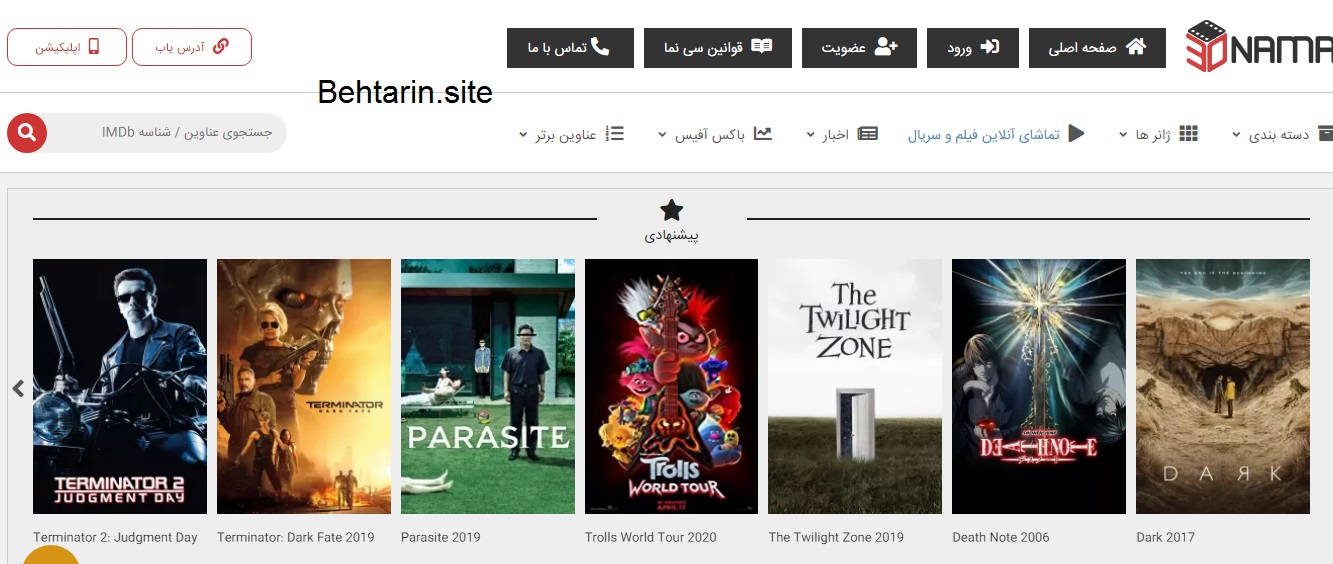Image resolution: width=1333 pixels, height=564 pixels.
Task: Click the star icon above پیشنهادی
Action: pyautogui.click(x=672, y=210)
